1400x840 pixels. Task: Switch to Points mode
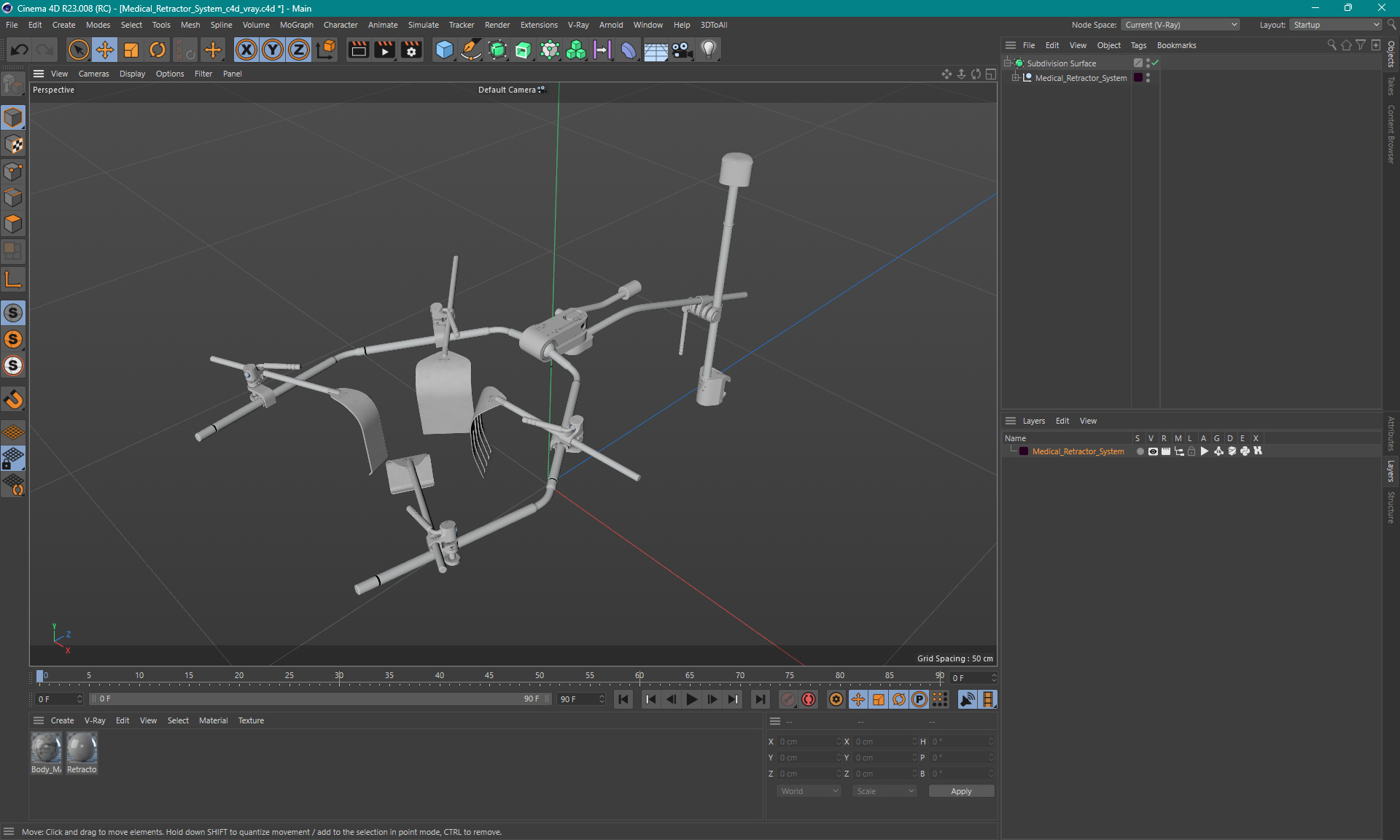click(13, 171)
